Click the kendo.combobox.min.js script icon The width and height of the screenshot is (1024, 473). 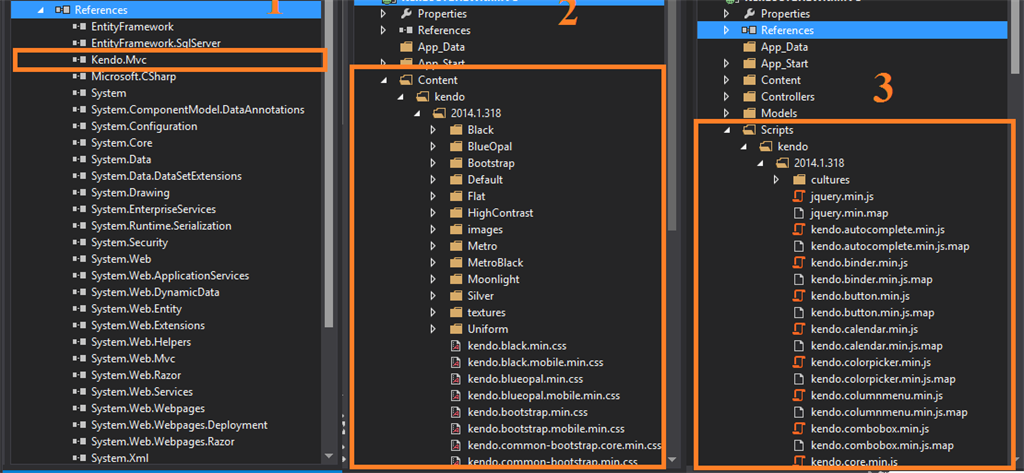click(x=798, y=429)
